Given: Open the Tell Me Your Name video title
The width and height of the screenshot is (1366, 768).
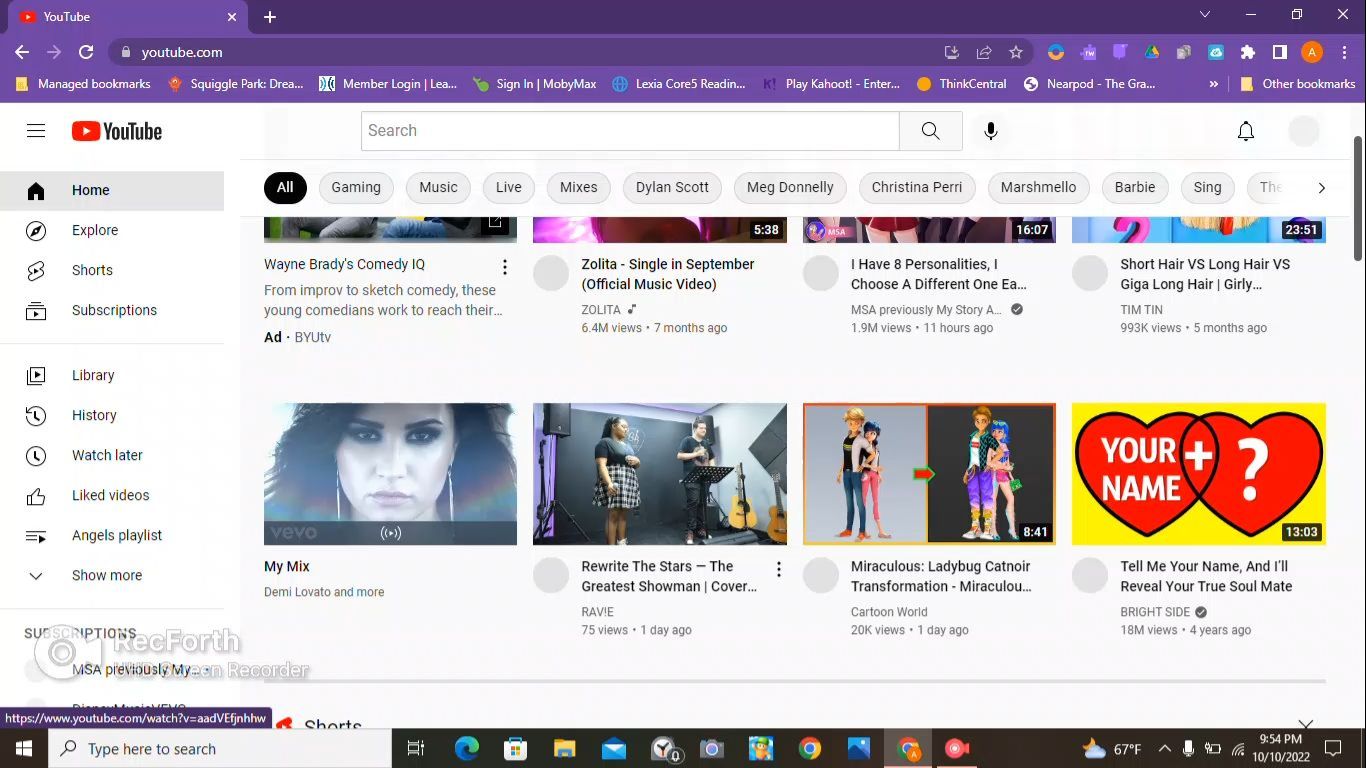Looking at the screenshot, I should (1206, 576).
